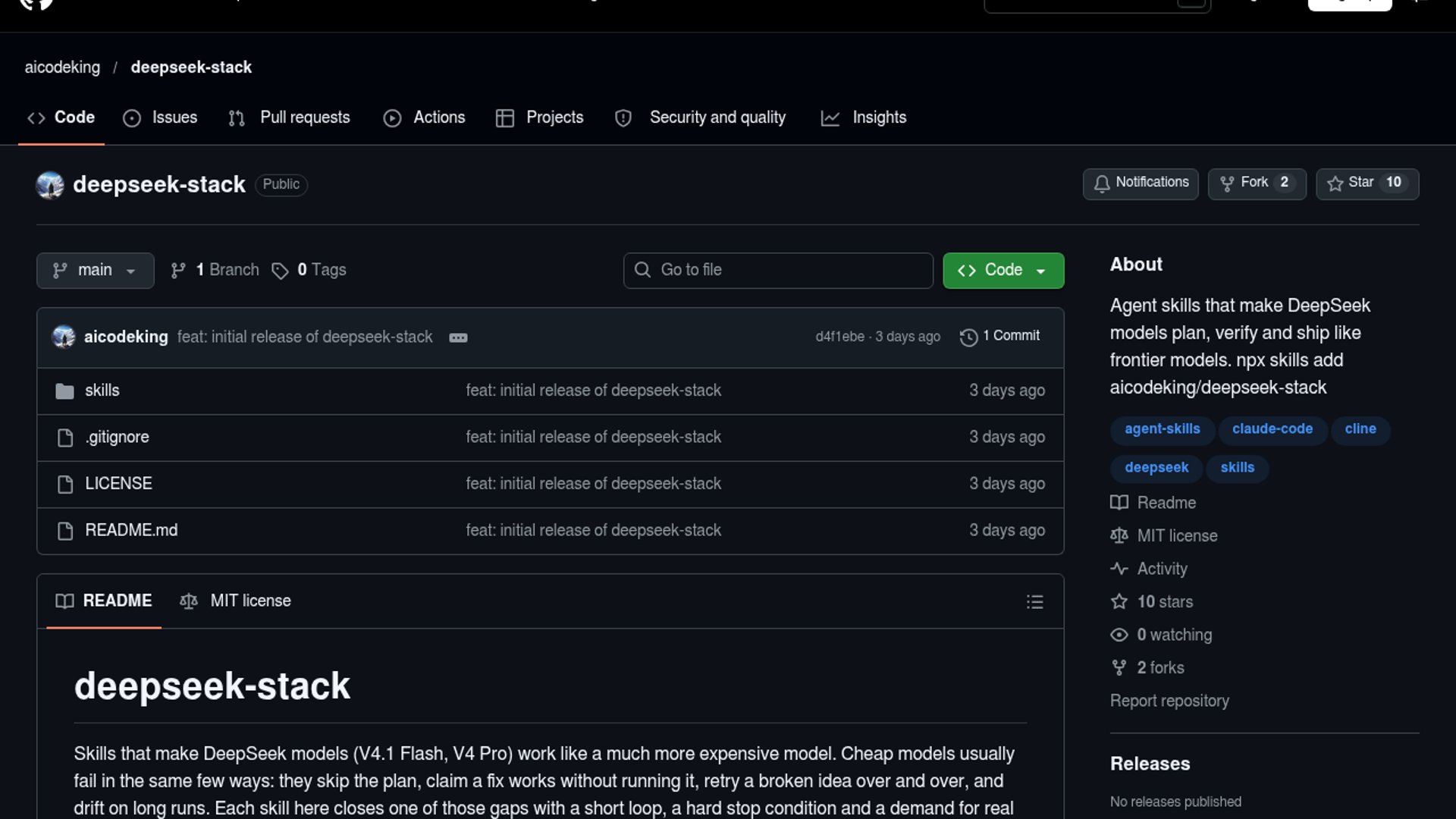View commit history via 1 Commit
Image resolution: width=1456 pixels, height=819 pixels.
(x=1000, y=336)
